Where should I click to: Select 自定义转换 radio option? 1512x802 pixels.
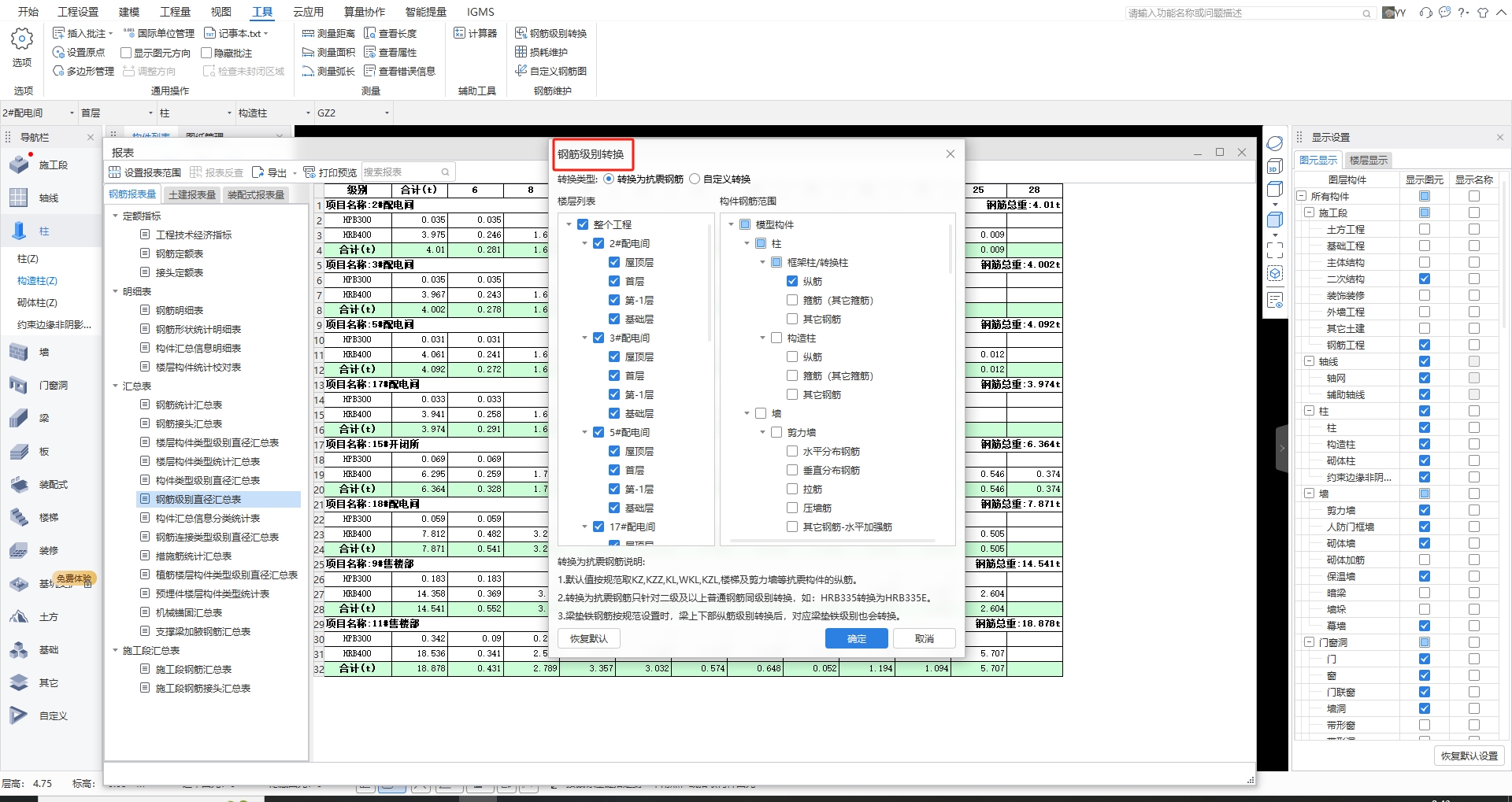tap(695, 179)
